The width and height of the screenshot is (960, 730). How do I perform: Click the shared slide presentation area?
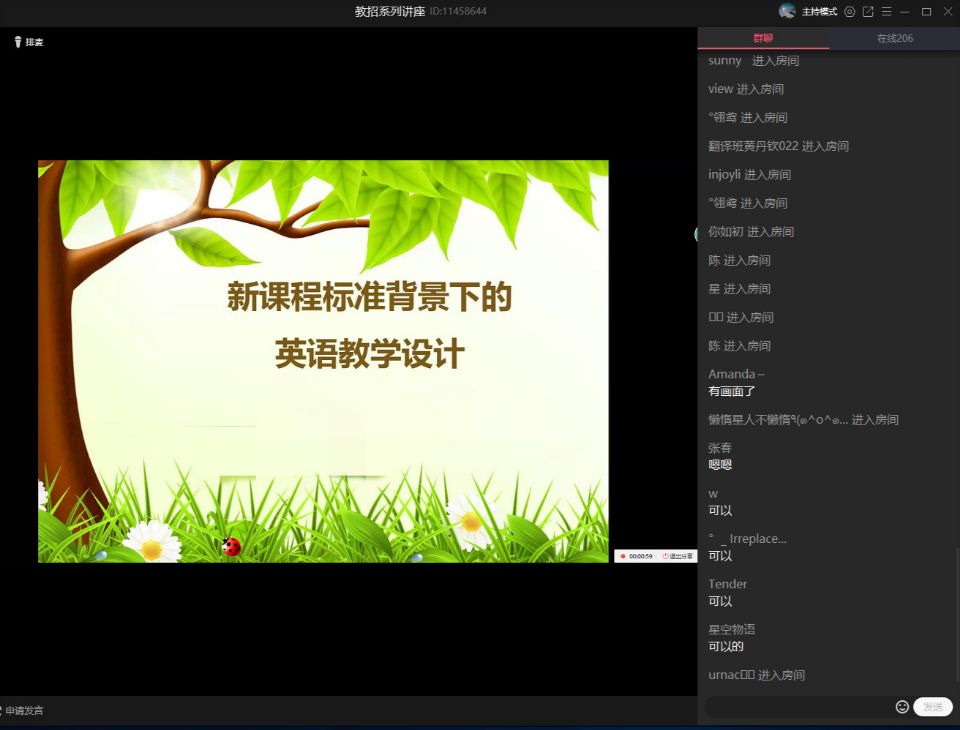click(x=323, y=361)
